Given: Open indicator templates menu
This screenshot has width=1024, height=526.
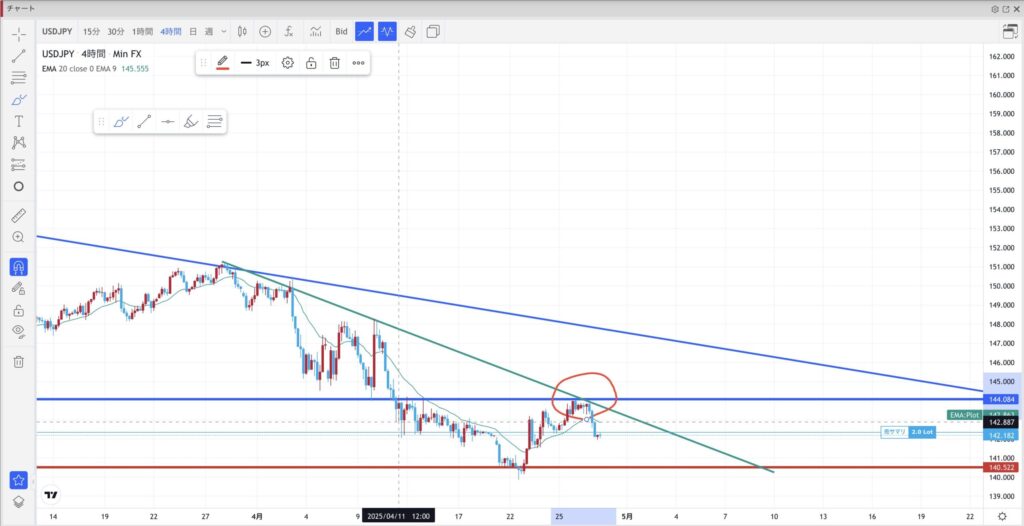Looking at the screenshot, I should coord(316,31).
